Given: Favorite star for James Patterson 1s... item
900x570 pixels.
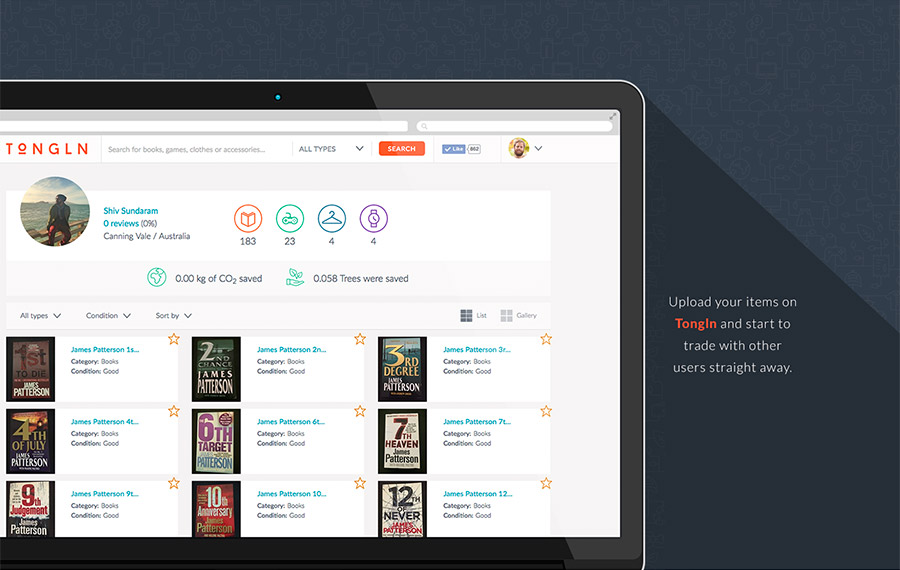Looking at the screenshot, I should tap(174, 339).
